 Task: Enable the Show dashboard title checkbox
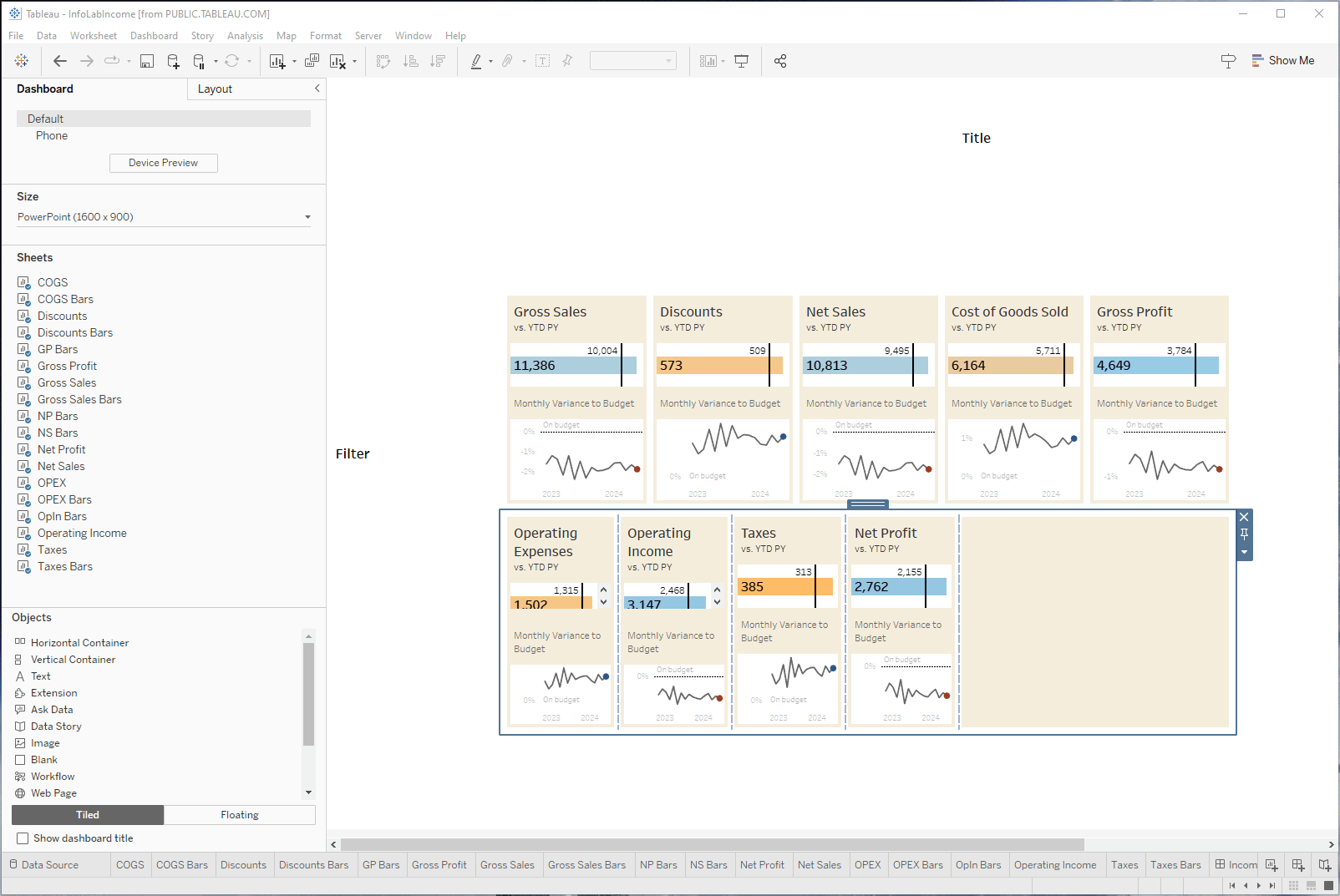[23, 838]
